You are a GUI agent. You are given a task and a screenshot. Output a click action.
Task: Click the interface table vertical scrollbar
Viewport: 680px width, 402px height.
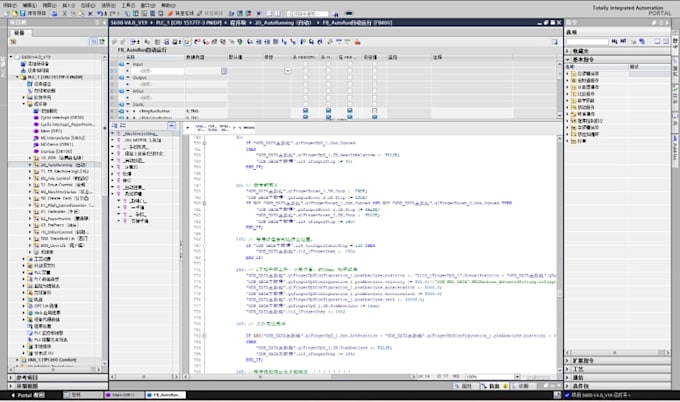click(x=559, y=89)
